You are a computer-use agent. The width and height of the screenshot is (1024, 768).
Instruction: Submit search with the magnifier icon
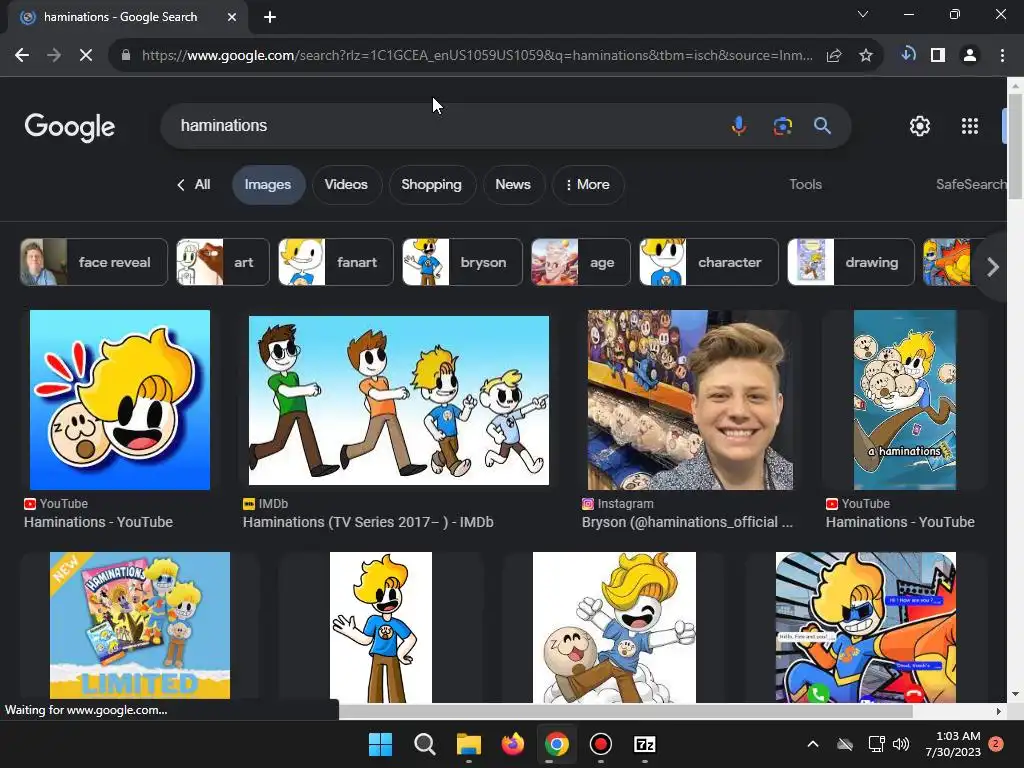coord(822,125)
